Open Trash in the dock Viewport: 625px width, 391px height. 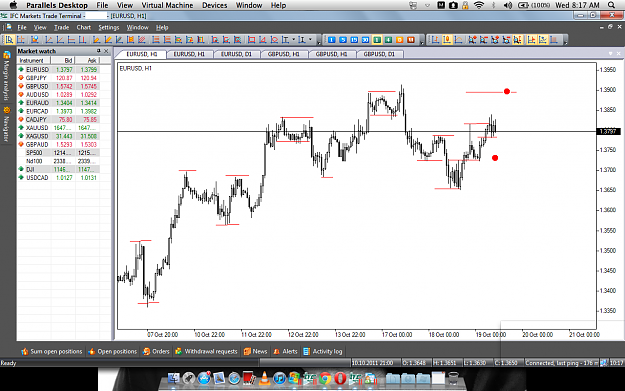tap(453, 378)
